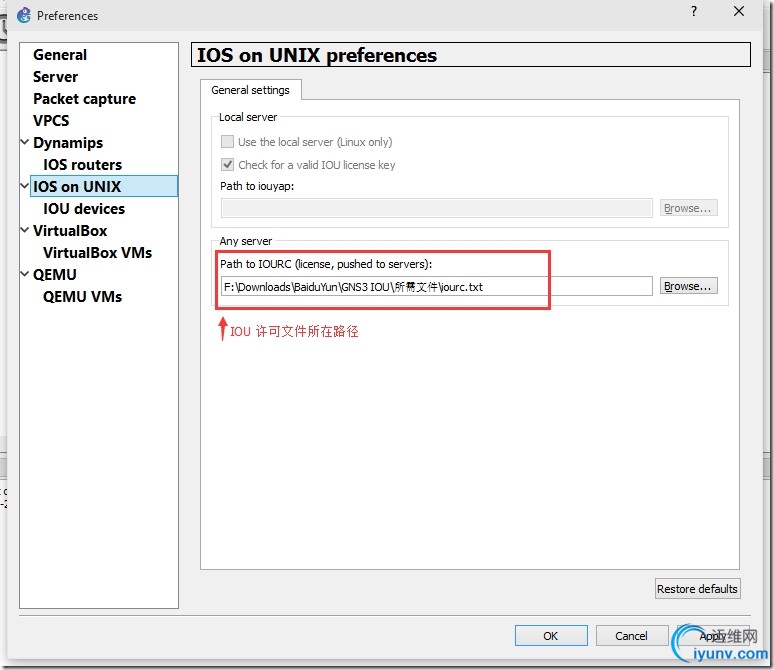Collapse the IOS on UNIX tree node
This screenshot has width=774, height=670.
pyautogui.click(x=25, y=186)
